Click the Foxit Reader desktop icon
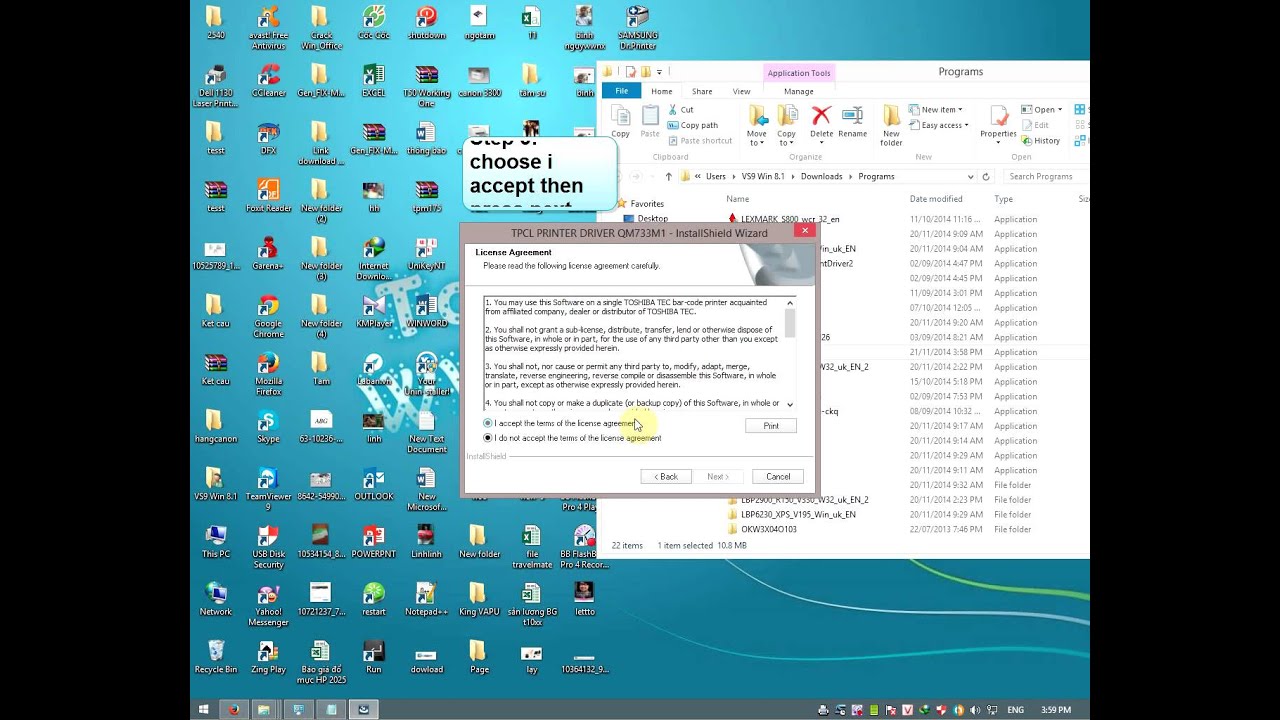The image size is (1280, 720). pyautogui.click(x=268, y=196)
